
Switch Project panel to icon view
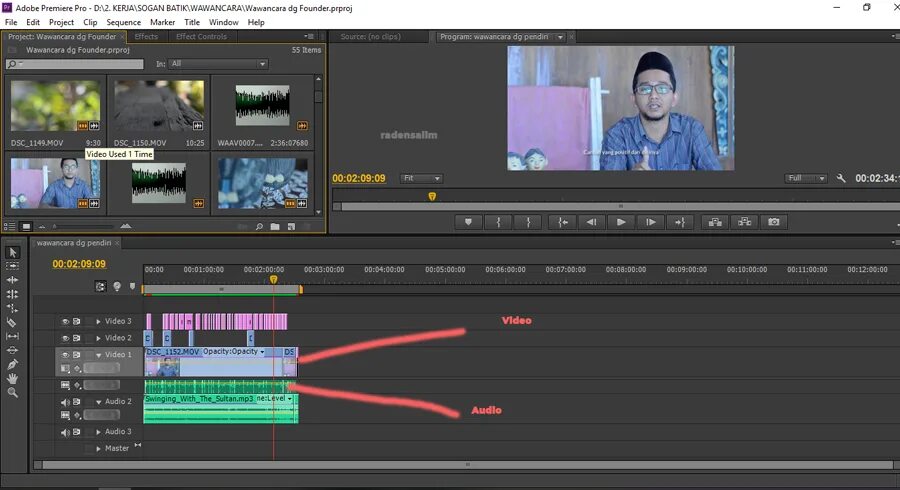coord(26,227)
